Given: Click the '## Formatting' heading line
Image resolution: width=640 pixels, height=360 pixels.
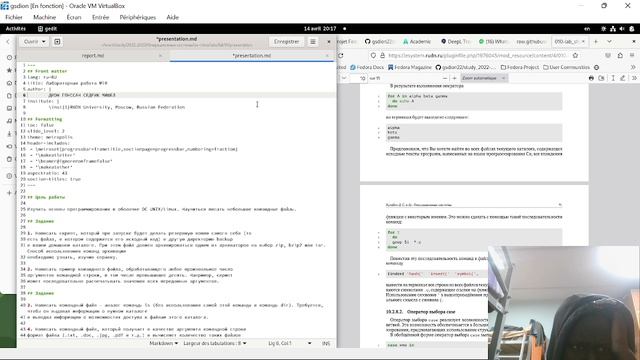Looking at the screenshot, I should tap(45, 119).
